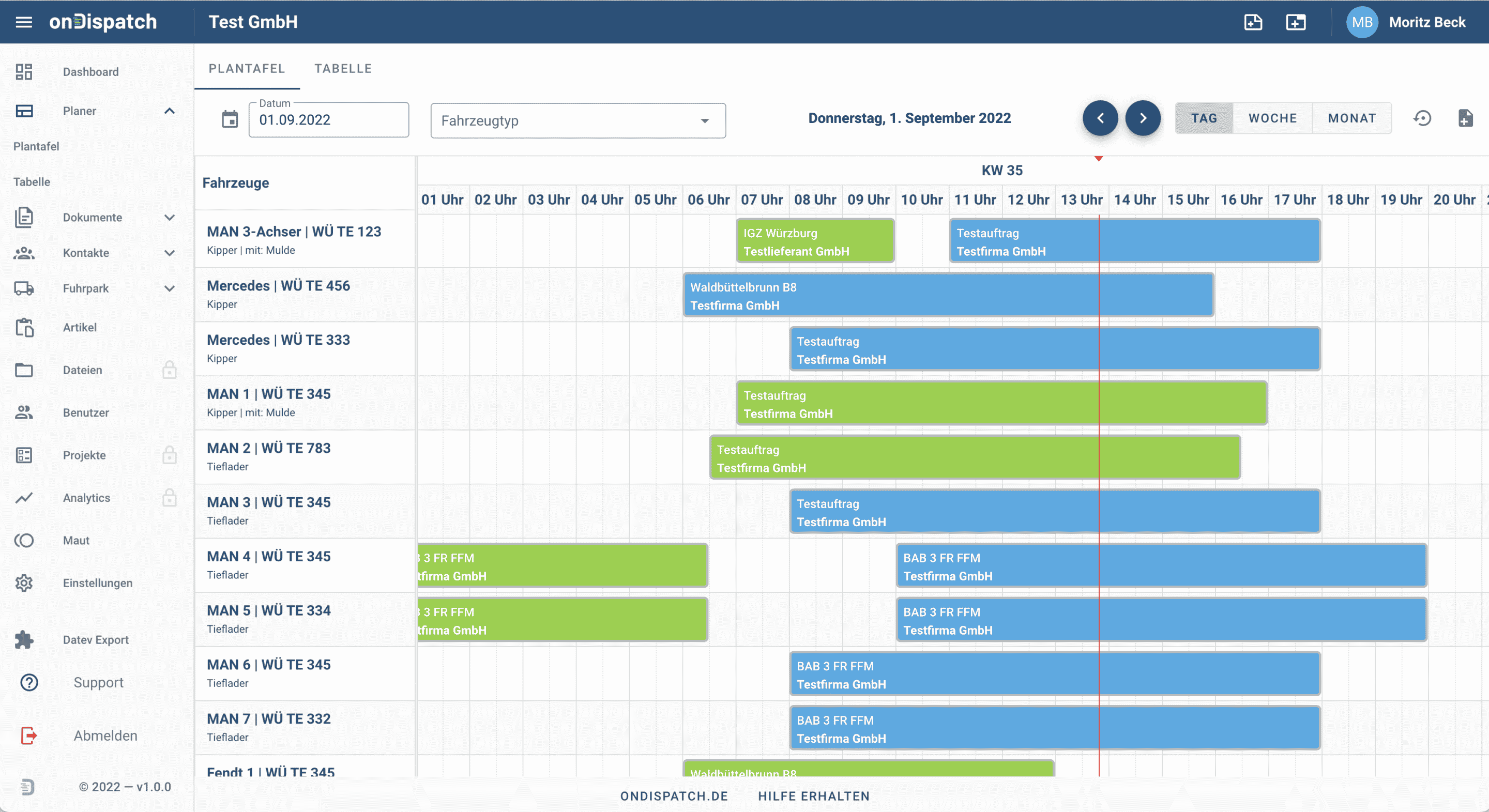Click the calendar icon beside Datum
The image size is (1489, 812).
point(230,119)
